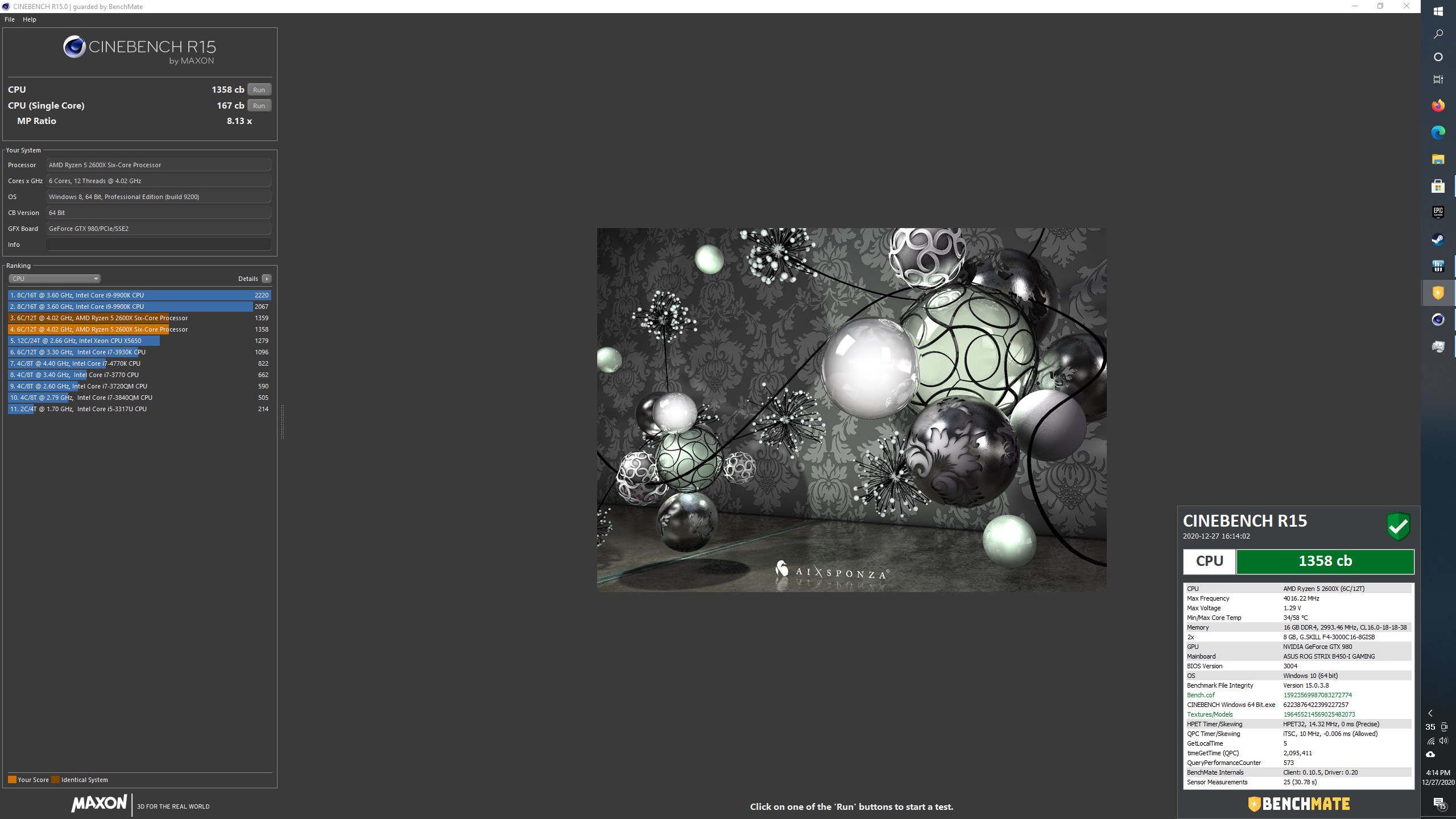
Task: Run the CPU multi-core benchmark
Action: coord(259,90)
